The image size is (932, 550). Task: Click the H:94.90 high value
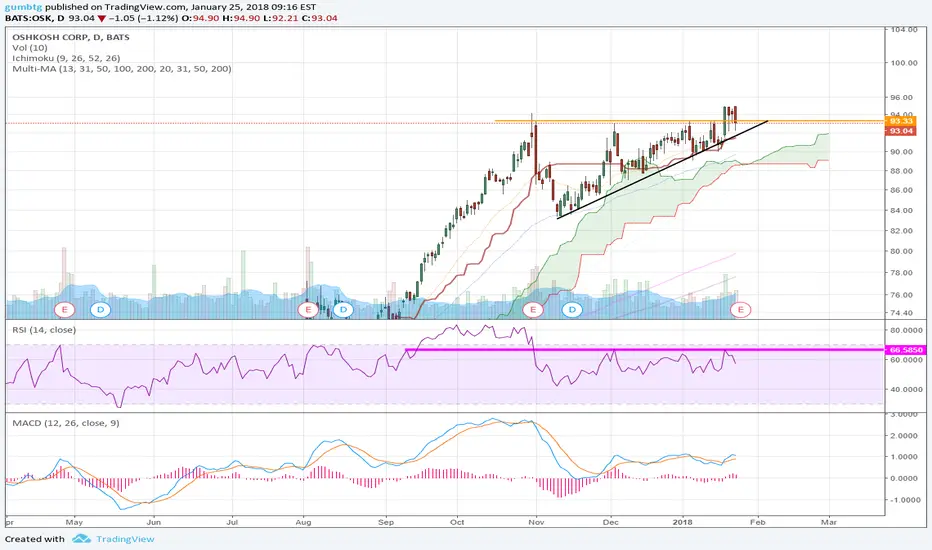(x=241, y=18)
